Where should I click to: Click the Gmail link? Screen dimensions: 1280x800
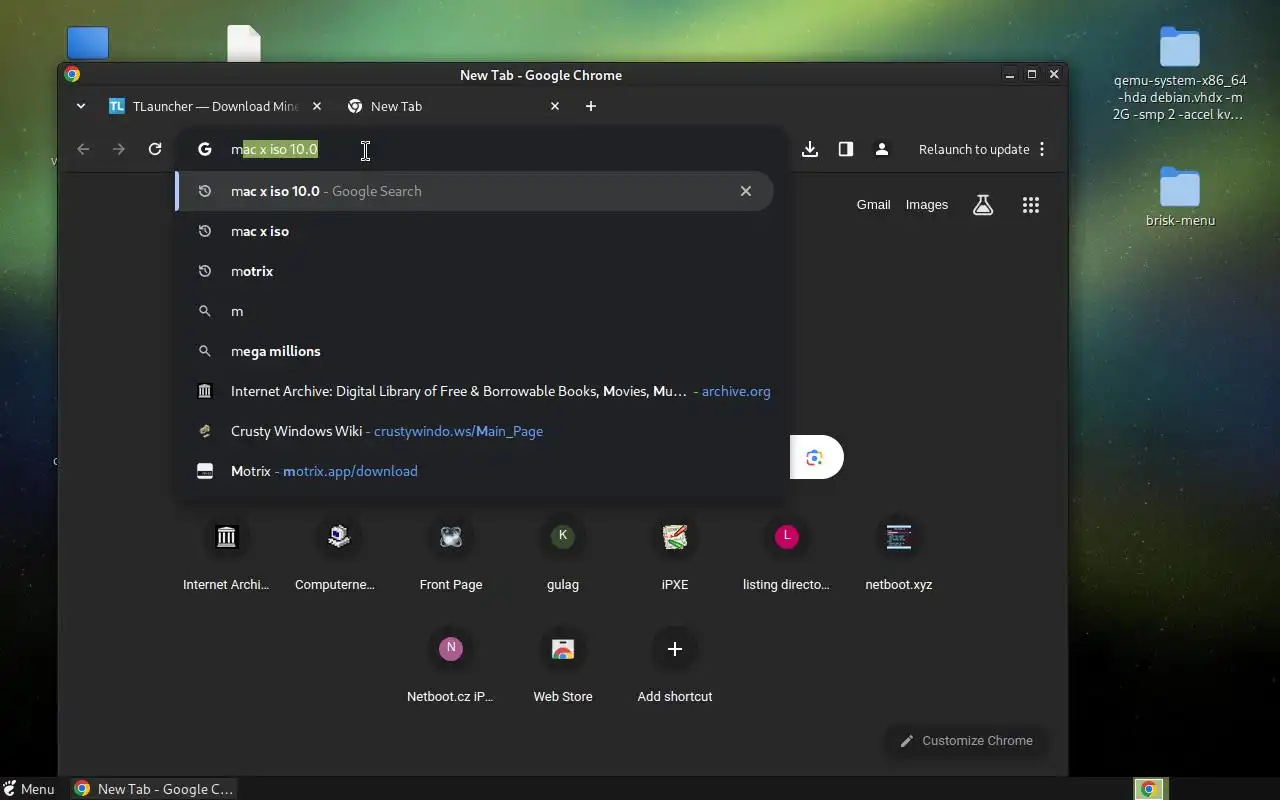pyautogui.click(x=873, y=205)
